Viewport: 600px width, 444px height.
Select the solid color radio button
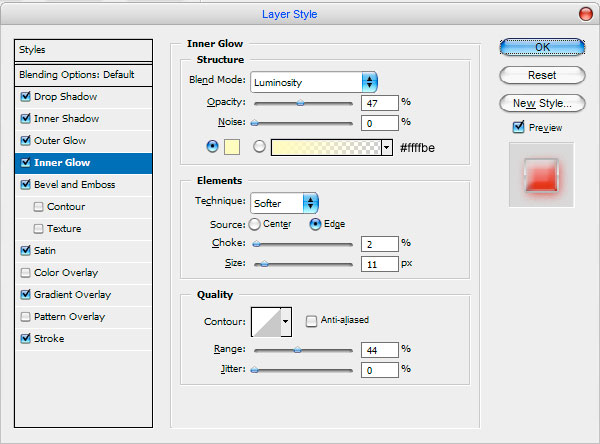pyautogui.click(x=212, y=146)
